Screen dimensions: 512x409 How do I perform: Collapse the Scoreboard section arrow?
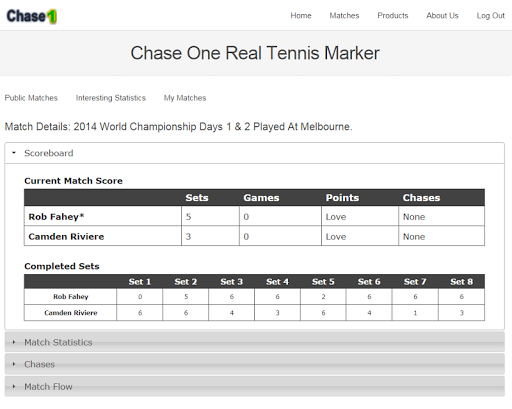click(x=14, y=153)
